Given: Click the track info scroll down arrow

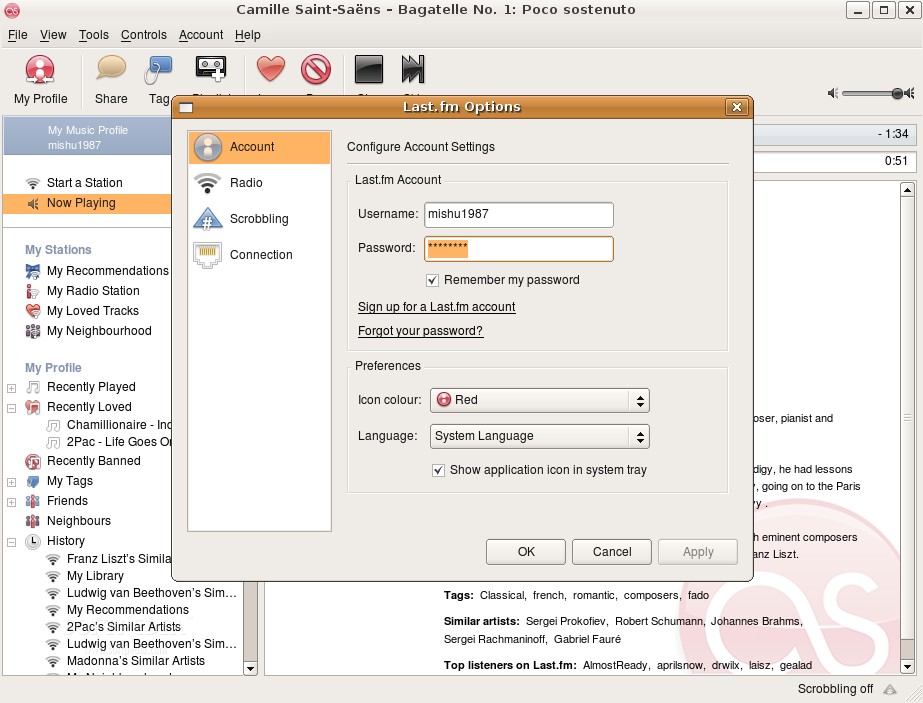Looking at the screenshot, I should coord(907,666).
